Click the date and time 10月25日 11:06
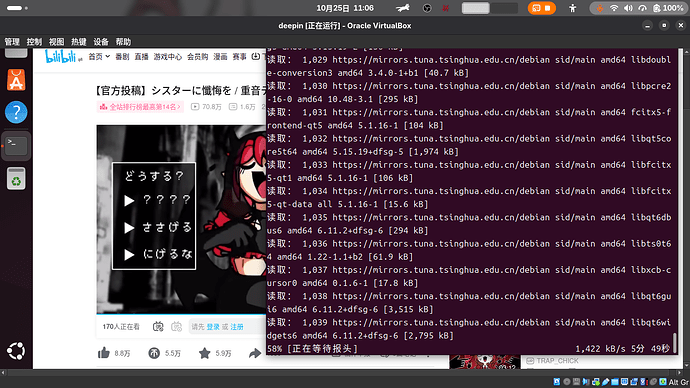Image resolution: width=690 pixels, height=388 pixels. pos(345,8)
